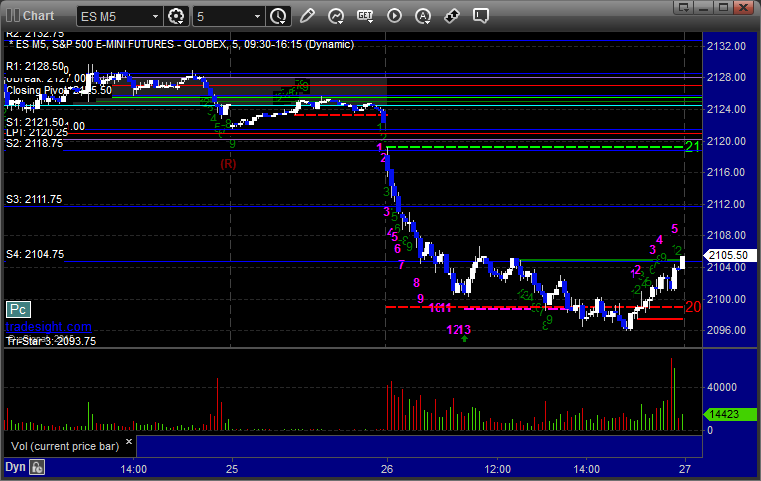This screenshot has width=761, height=481.
Task: Click the current price tag 2105.50
Action: point(729,255)
